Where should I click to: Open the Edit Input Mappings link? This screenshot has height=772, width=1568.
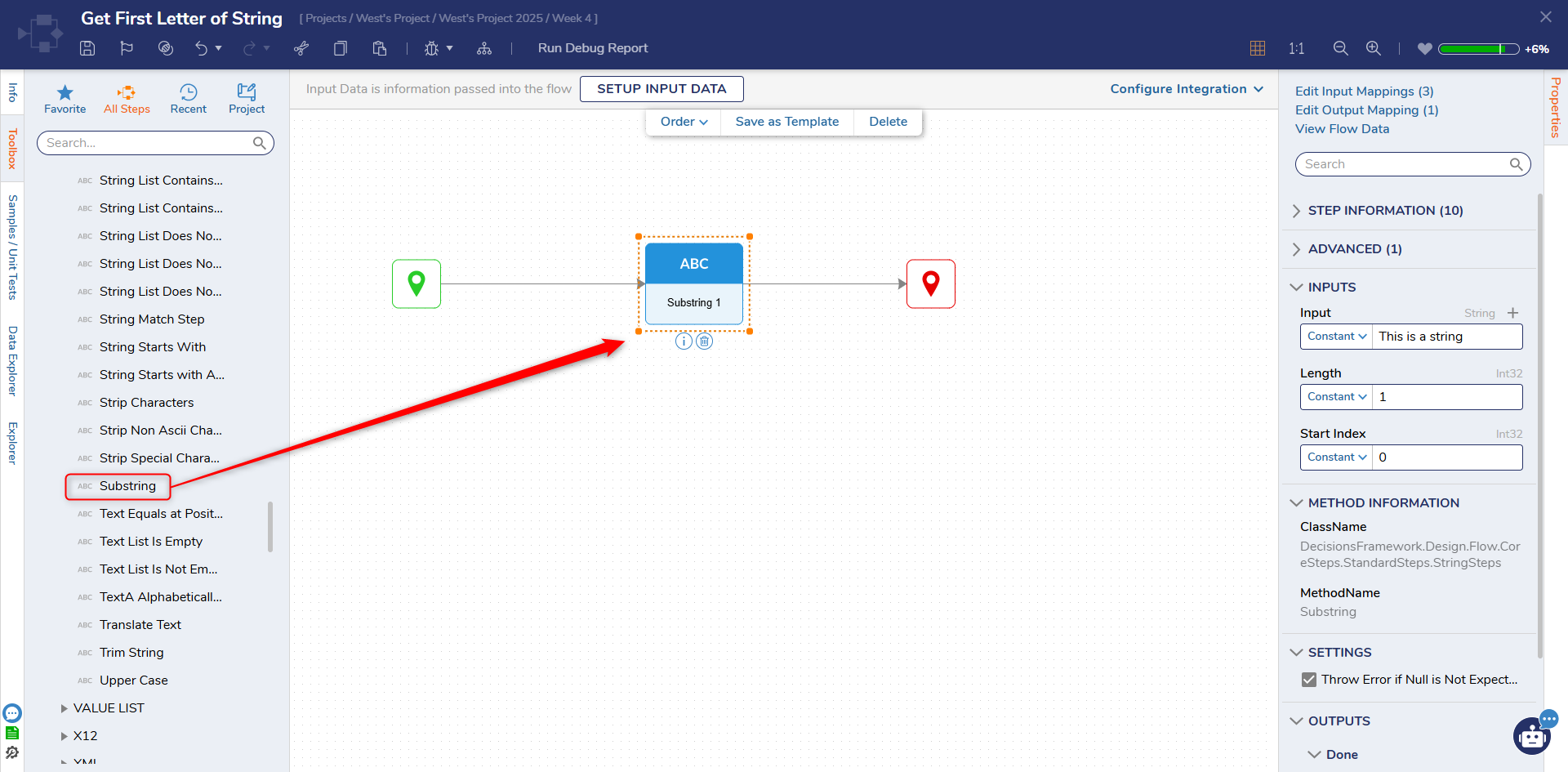tap(1364, 91)
